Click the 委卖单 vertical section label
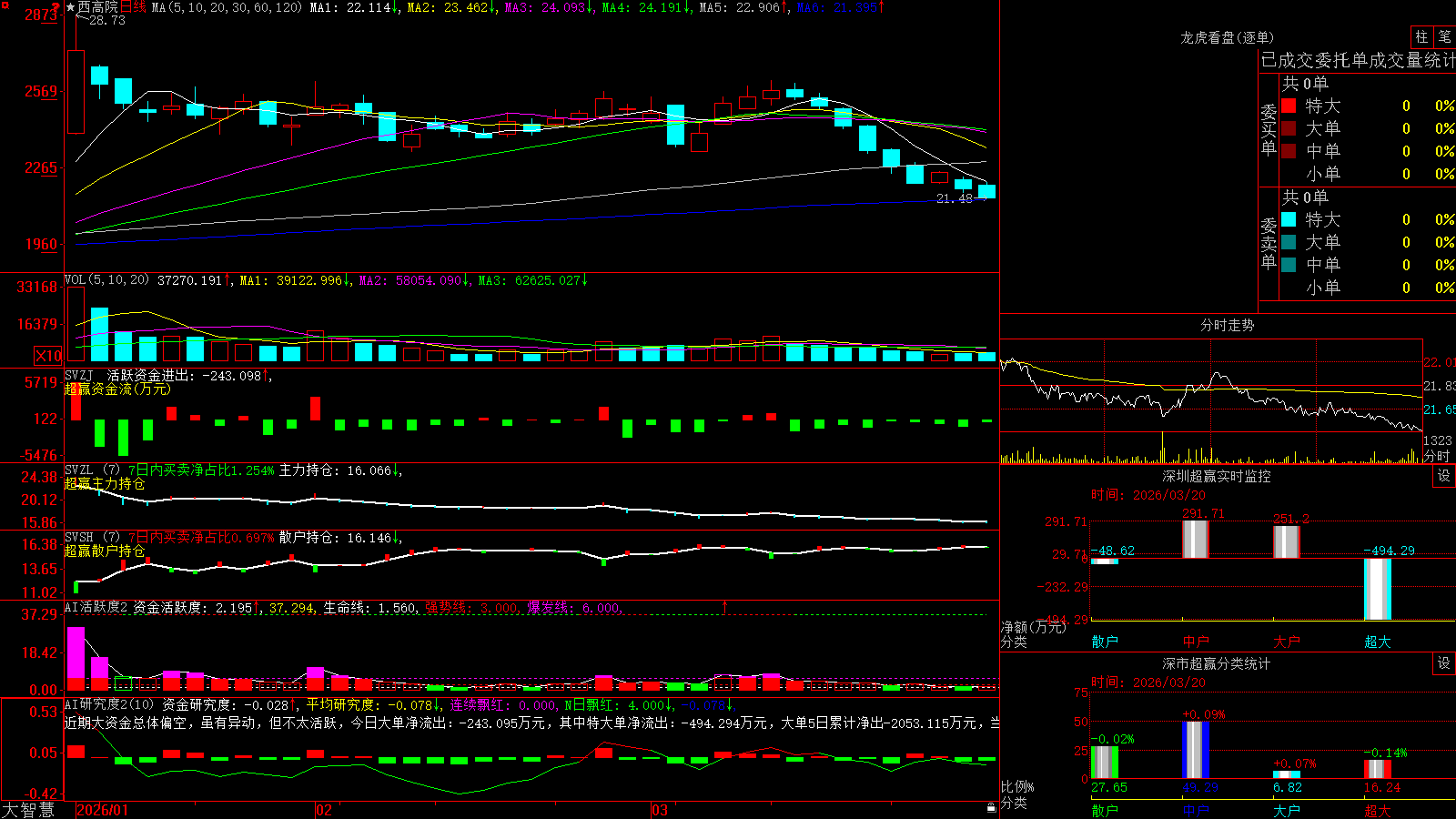Screen dimensions: 1456x819 click(x=1269, y=243)
